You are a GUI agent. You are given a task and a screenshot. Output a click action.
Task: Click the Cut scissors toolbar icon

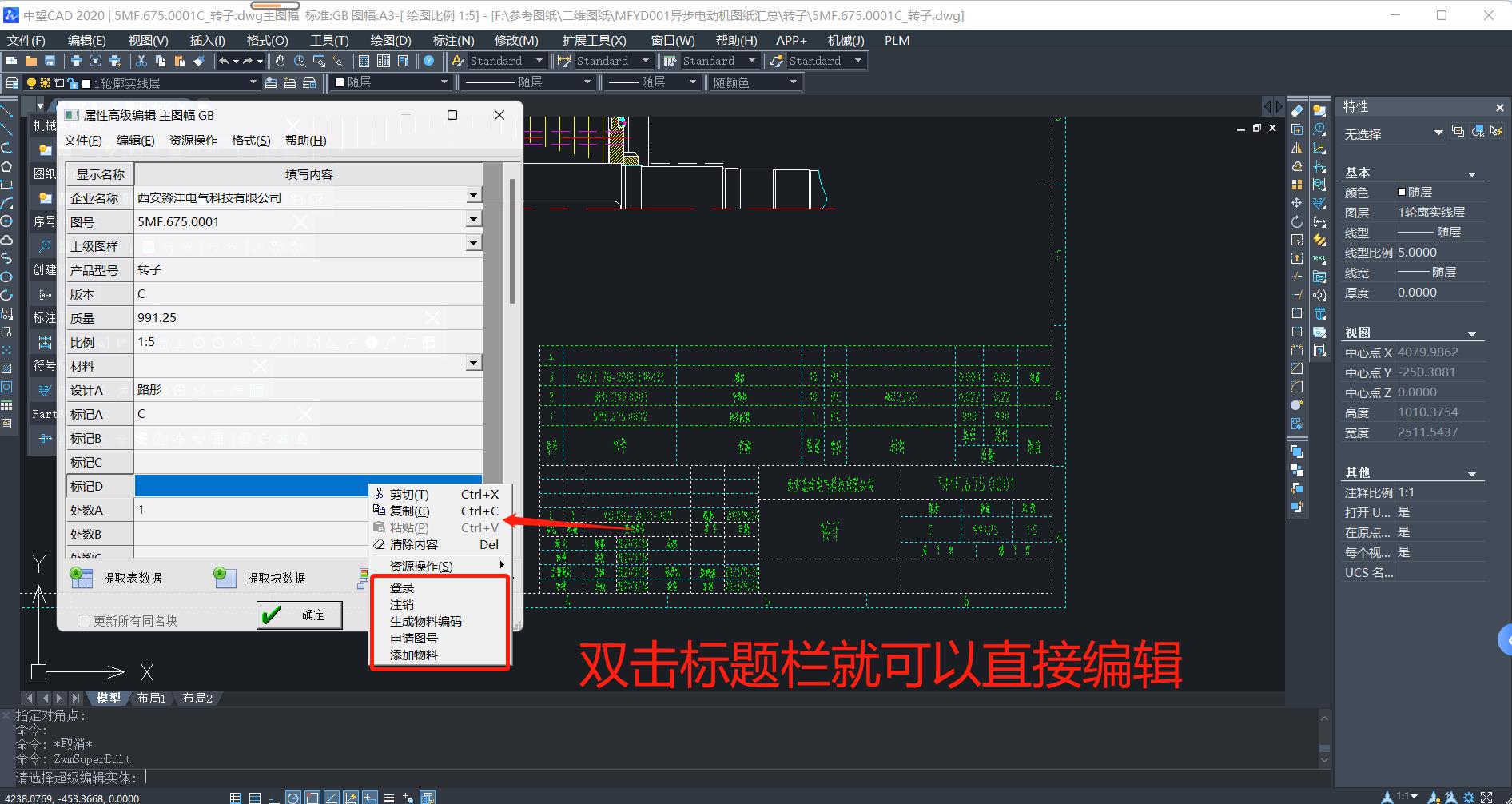(141, 61)
